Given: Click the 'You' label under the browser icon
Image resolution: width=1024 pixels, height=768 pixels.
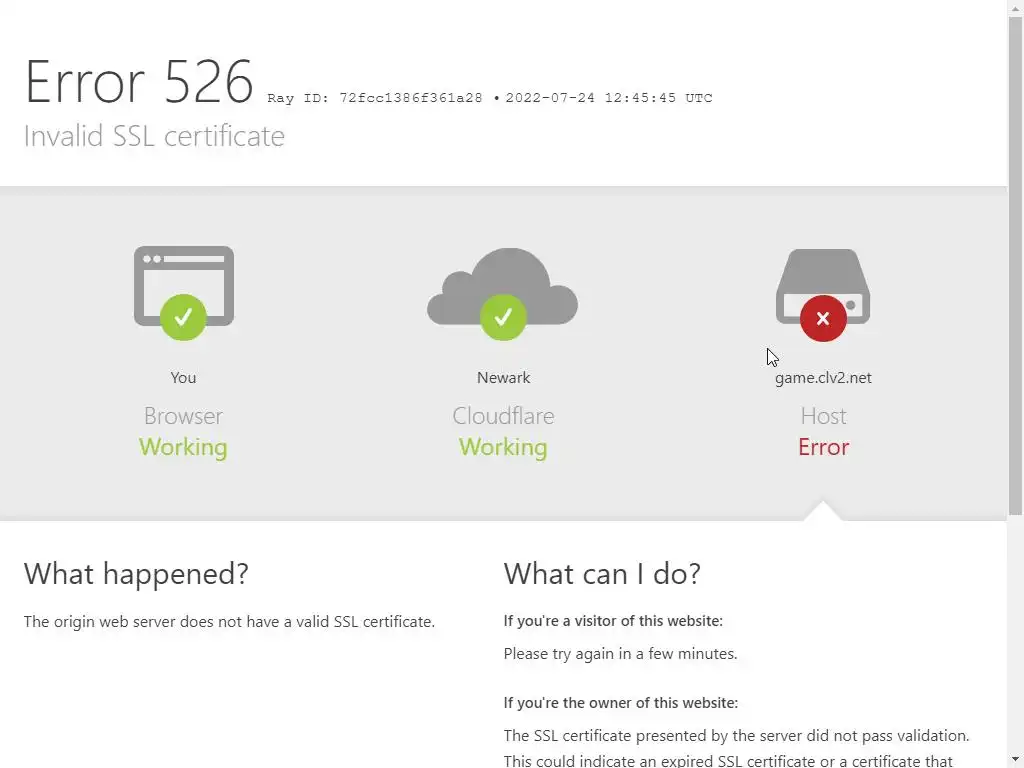Looking at the screenshot, I should pos(184,377).
